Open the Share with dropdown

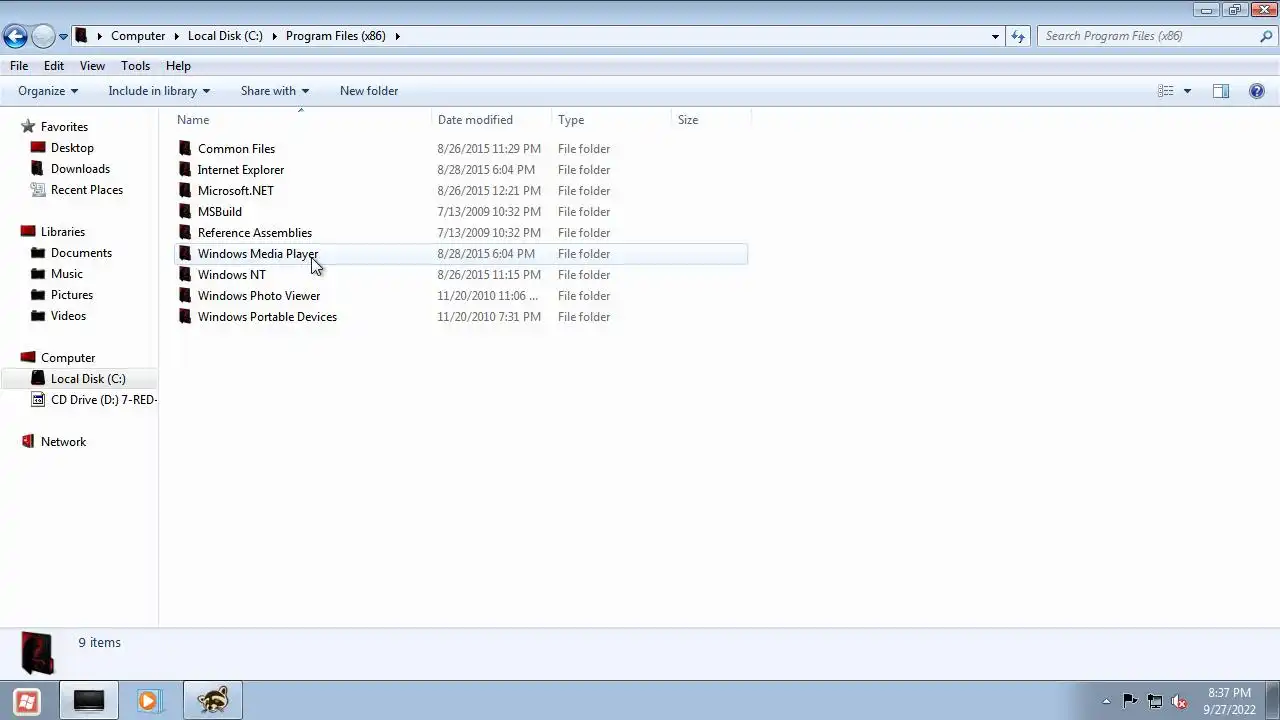coord(275,91)
